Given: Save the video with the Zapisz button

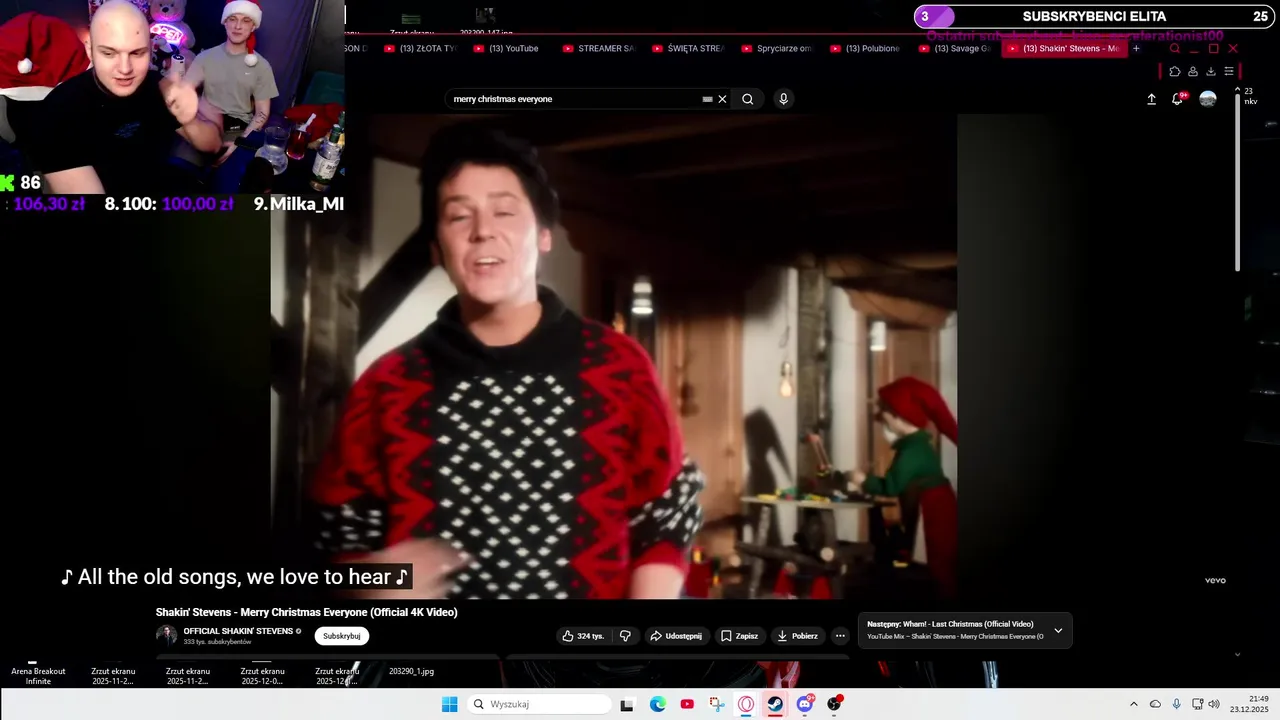Looking at the screenshot, I should pyautogui.click(x=739, y=636).
